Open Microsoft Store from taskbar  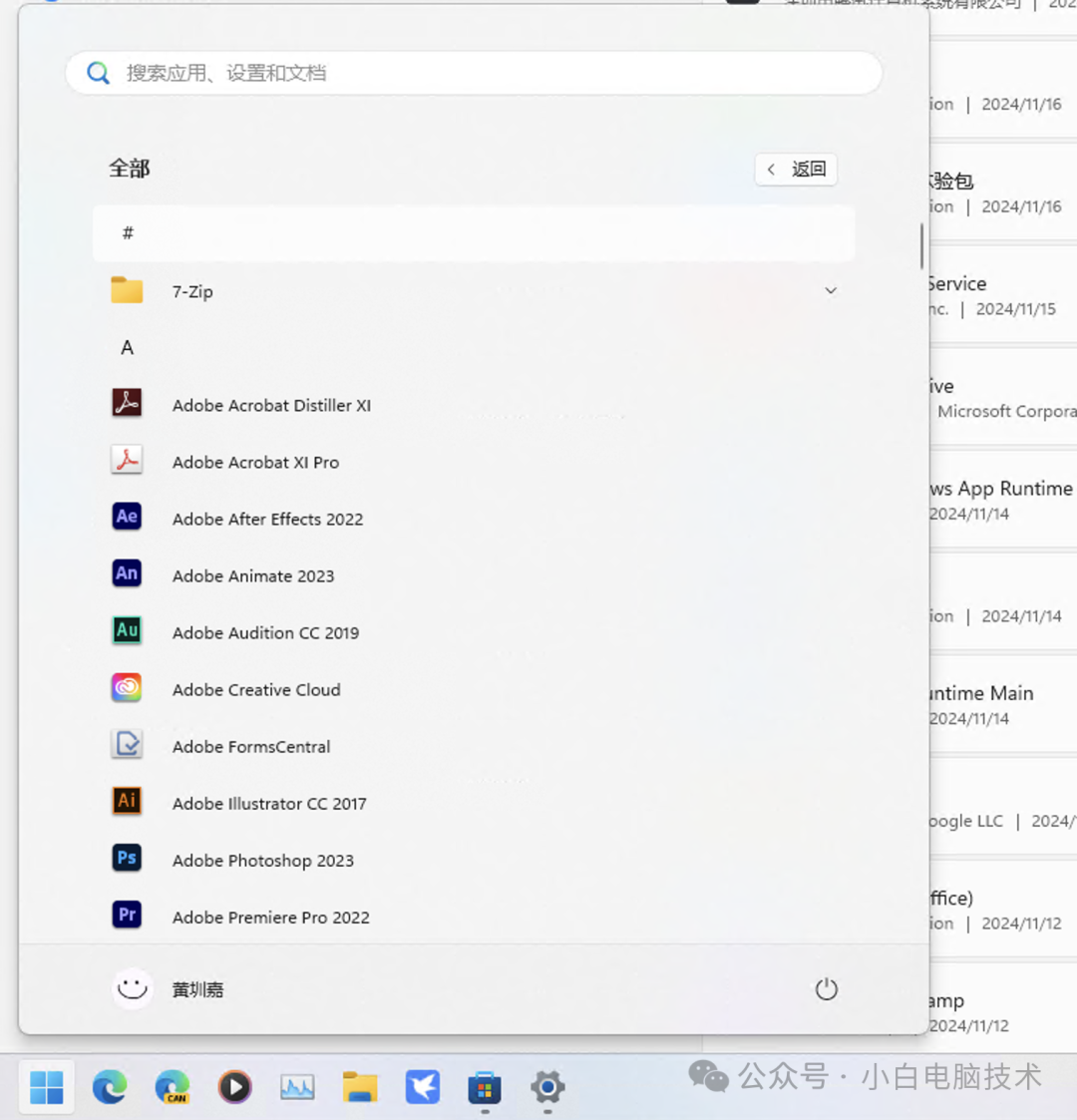(485, 1088)
